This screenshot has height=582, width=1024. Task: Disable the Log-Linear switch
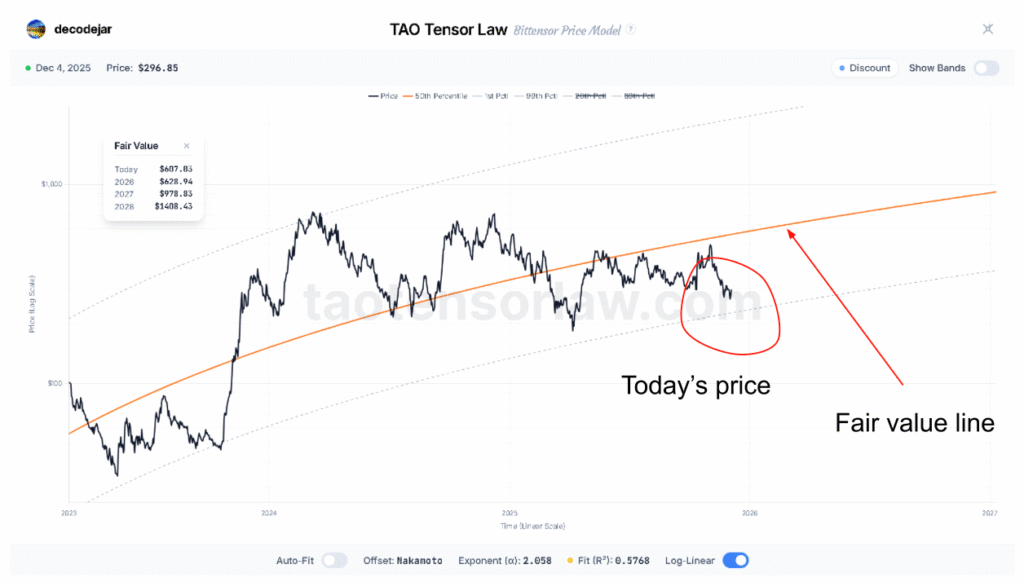click(x=735, y=561)
